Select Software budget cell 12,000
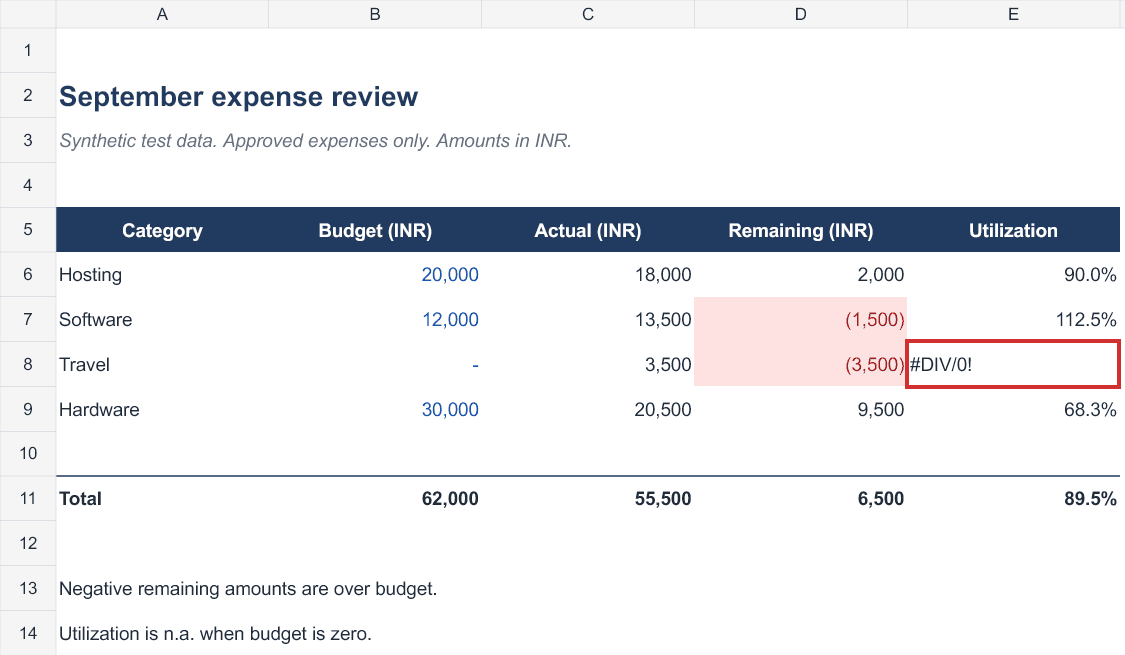Screen dimensions: 1125x655 [x=375, y=319]
